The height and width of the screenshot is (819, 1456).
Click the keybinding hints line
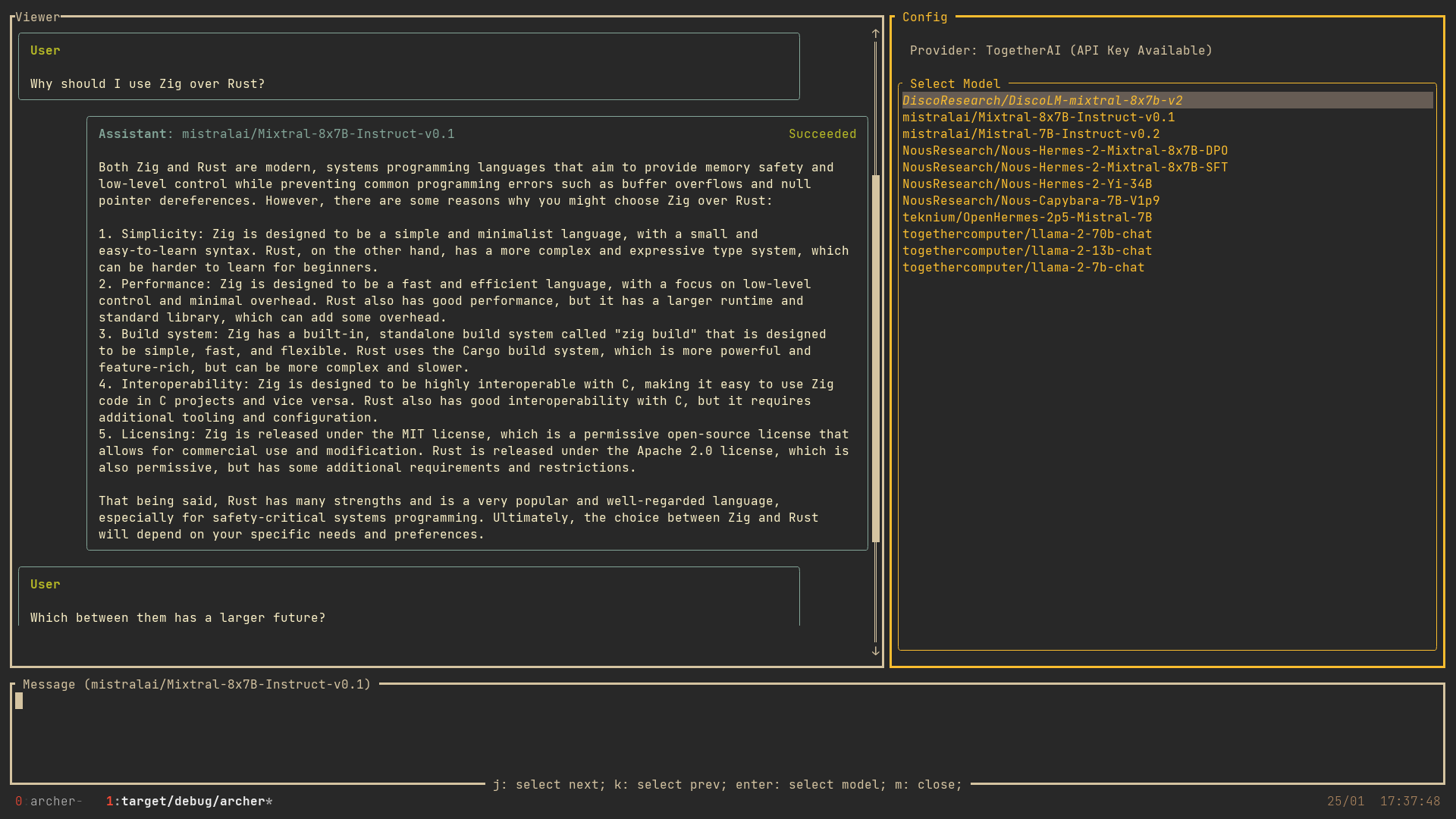[x=727, y=784]
